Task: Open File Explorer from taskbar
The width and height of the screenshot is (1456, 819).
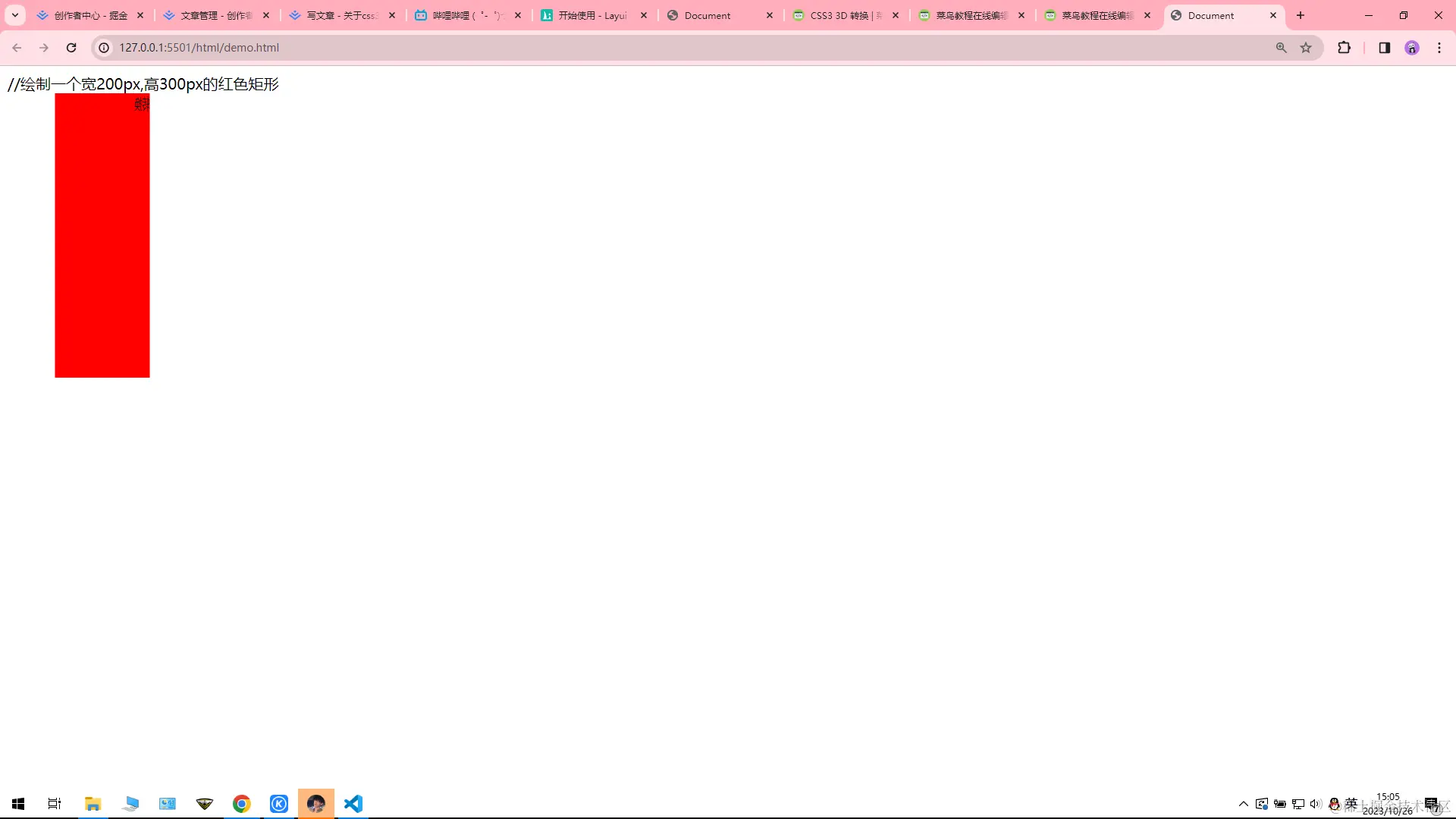Action: (x=93, y=803)
